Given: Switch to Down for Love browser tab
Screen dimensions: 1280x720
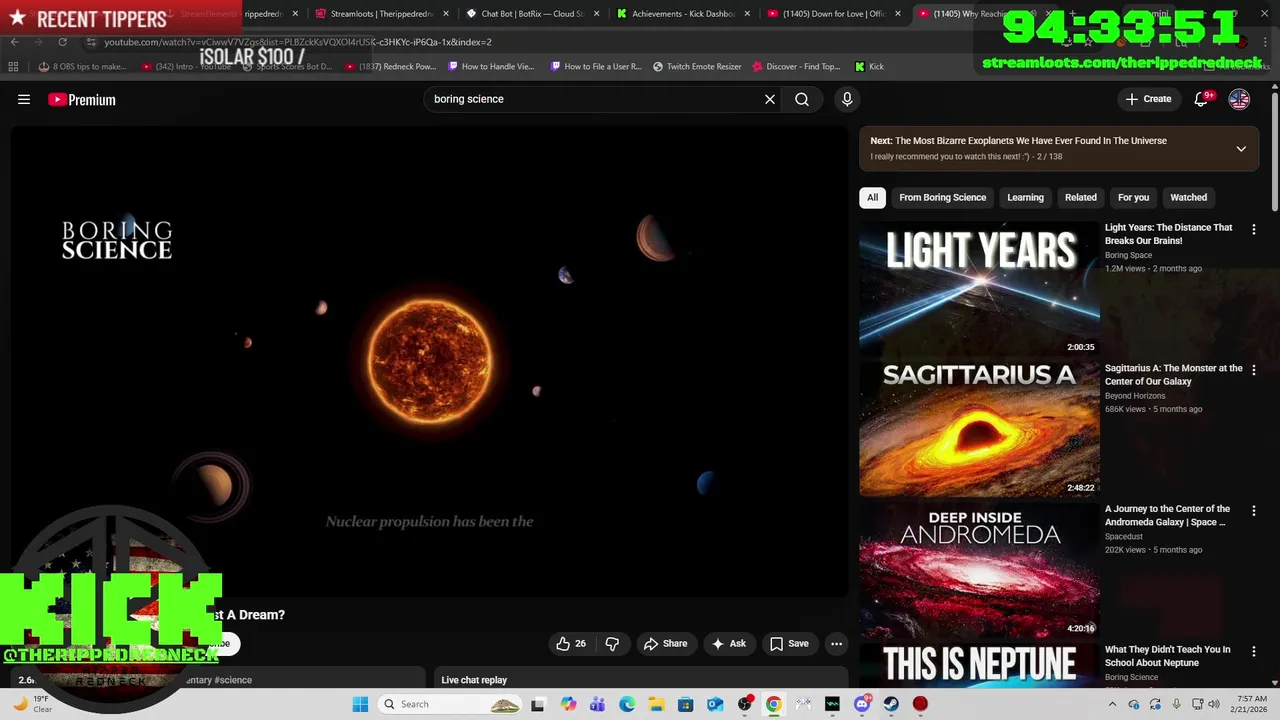Looking at the screenshot, I should [835, 14].
